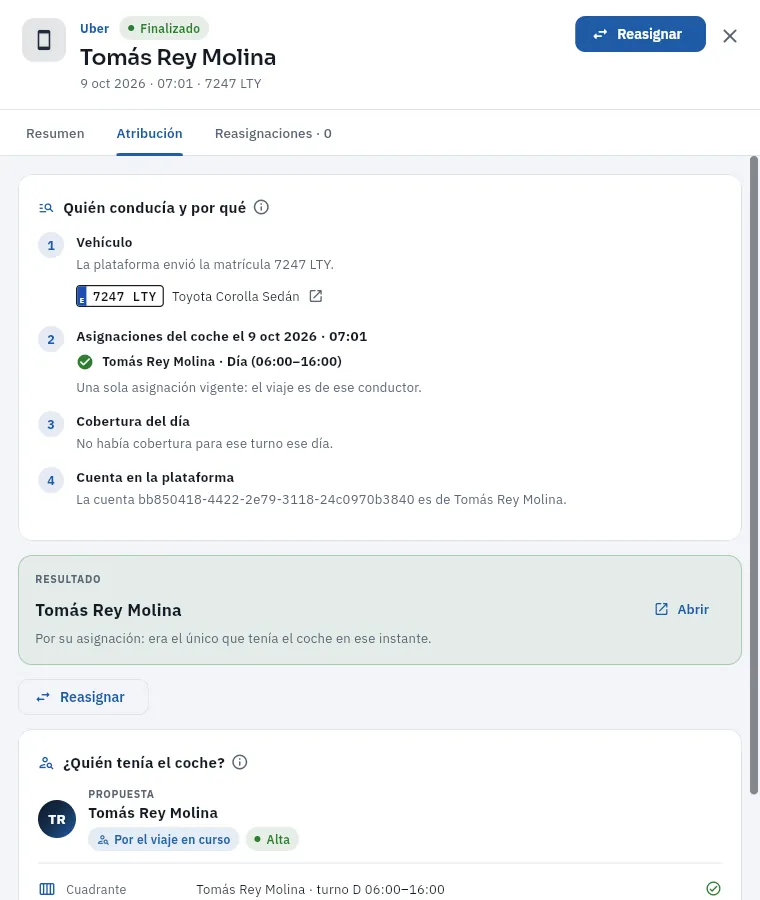This screenshot has width=760, height=900.
Task: Click the Alta confidence chip
Action: click(x=272, y=839)
